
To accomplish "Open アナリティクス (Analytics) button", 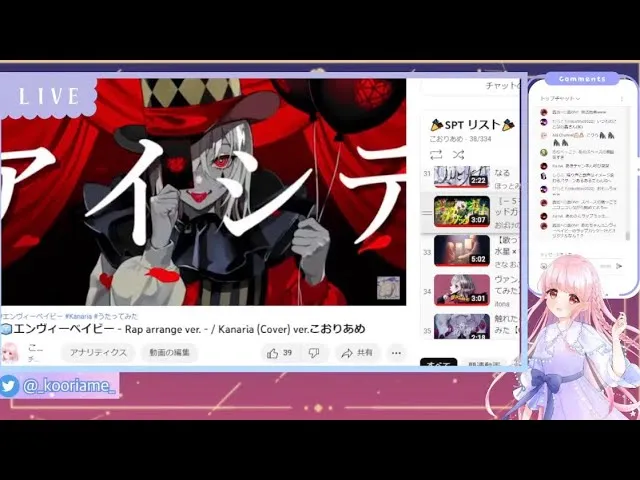I will (98, 353).
